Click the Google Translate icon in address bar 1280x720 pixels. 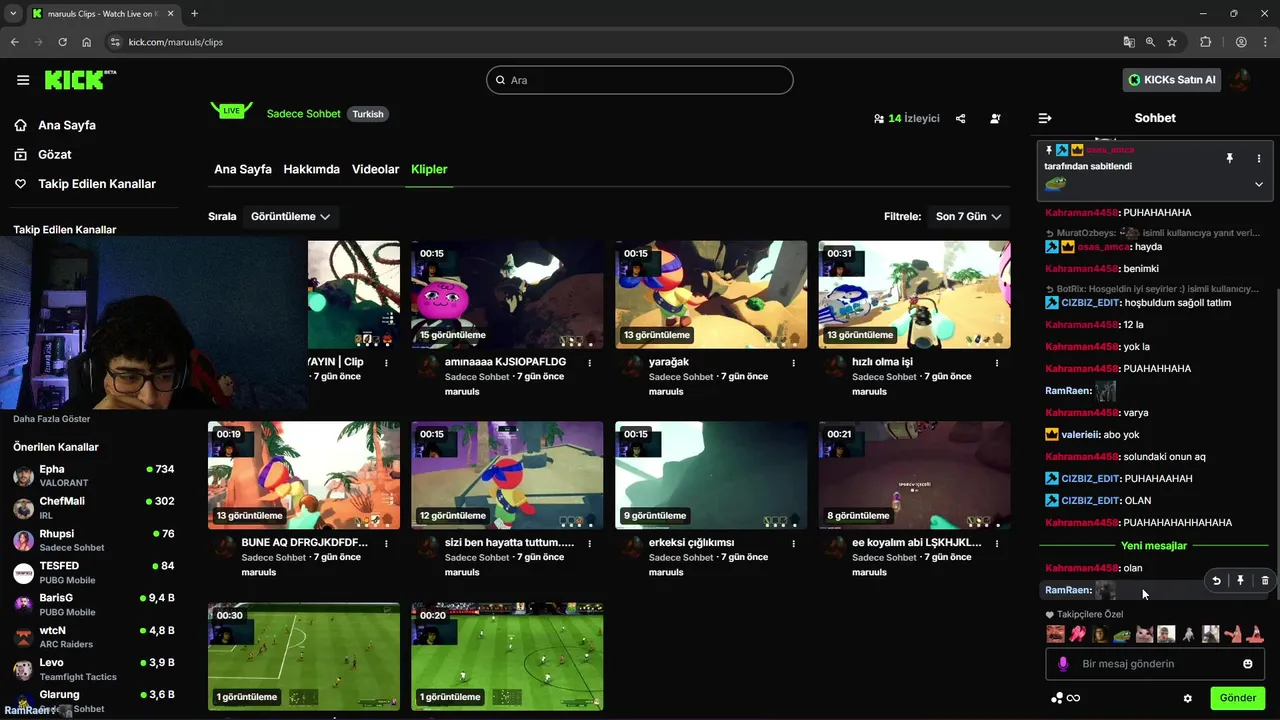tap(1129, 42)
